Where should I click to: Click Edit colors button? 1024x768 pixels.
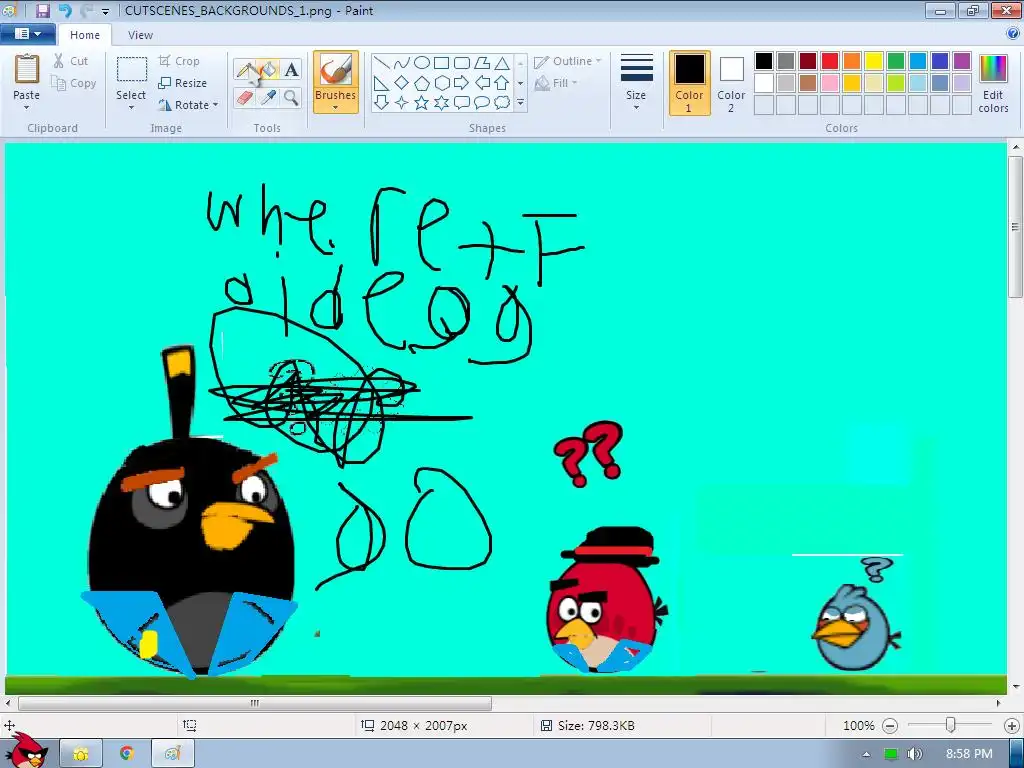point(993,84)
